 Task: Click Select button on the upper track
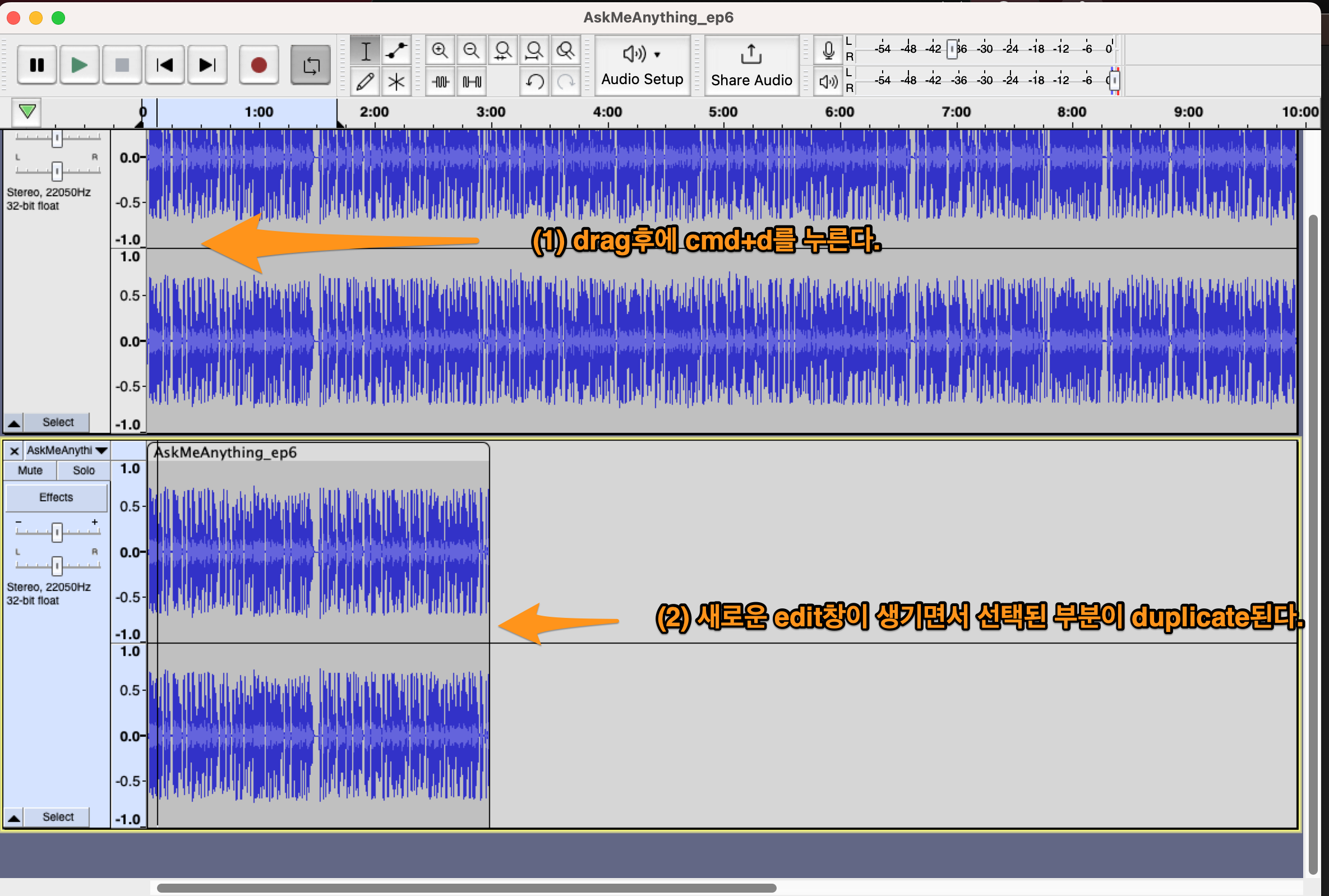pyautogui.click(x=58, y=422)
